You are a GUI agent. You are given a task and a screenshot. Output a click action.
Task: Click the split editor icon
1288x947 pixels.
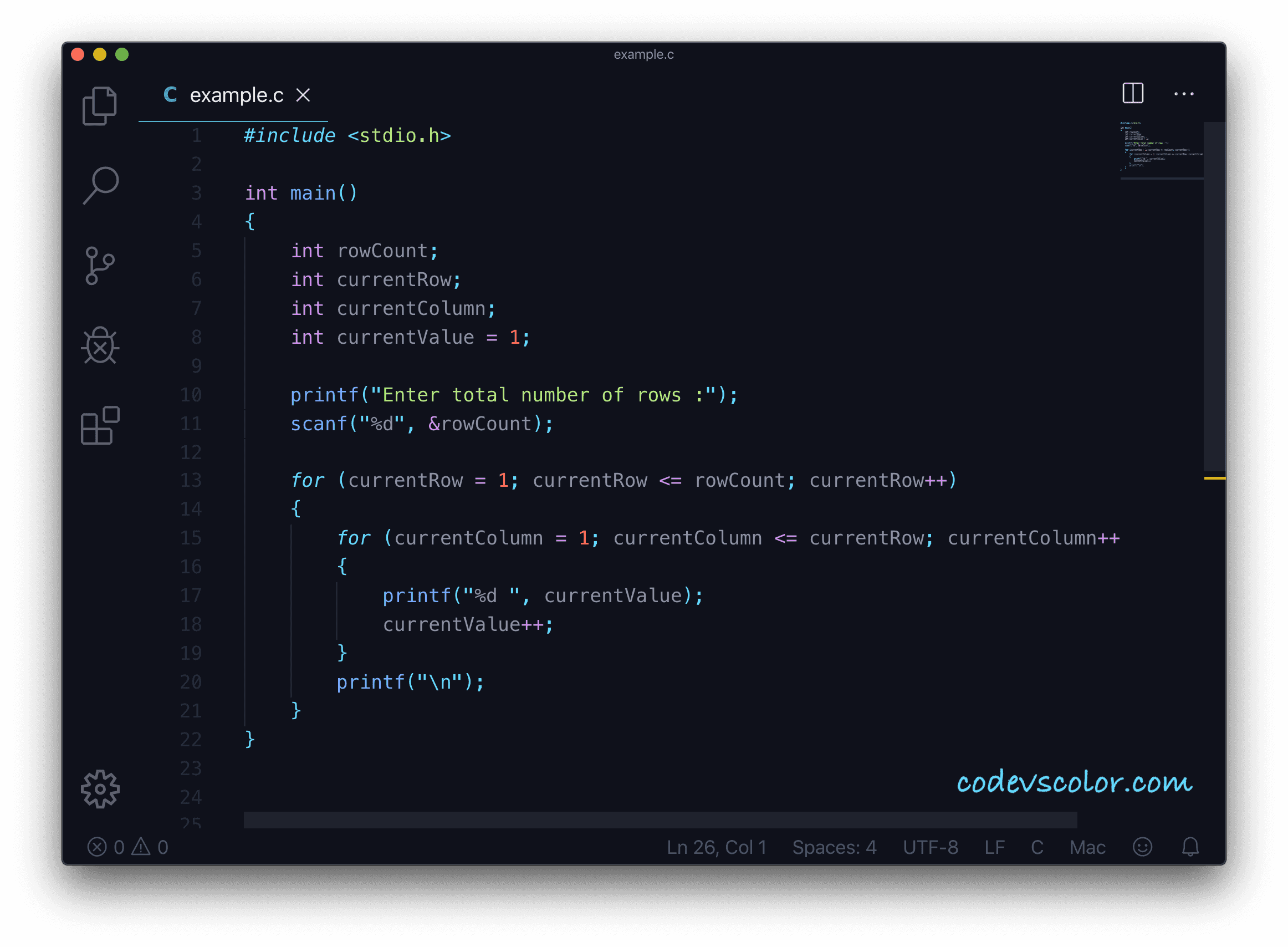click(1132, 94)
